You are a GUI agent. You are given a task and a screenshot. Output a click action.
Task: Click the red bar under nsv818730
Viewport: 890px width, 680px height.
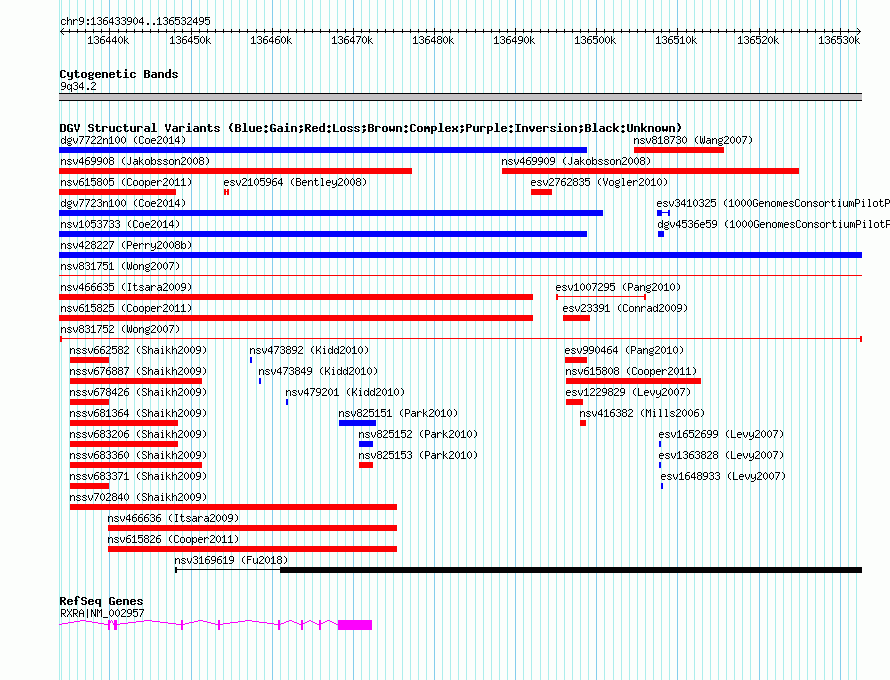[679, 150]
